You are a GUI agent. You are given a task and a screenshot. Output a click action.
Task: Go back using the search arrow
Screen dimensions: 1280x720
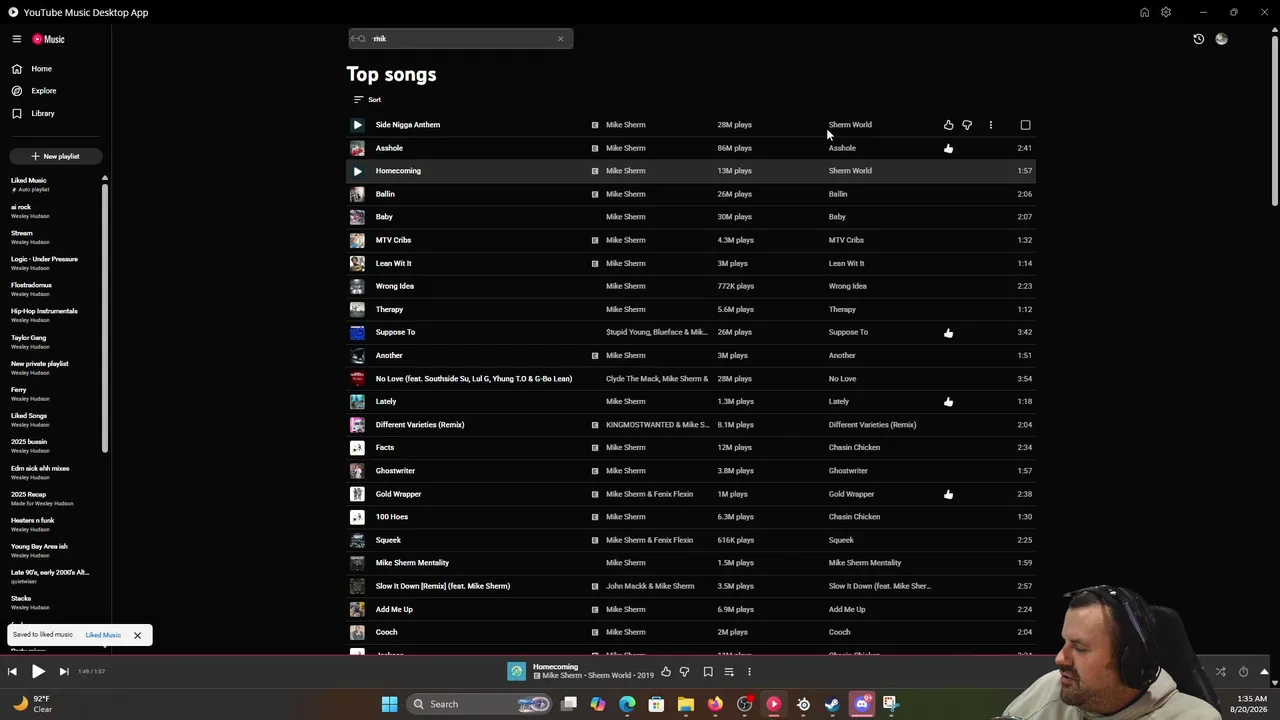(x=354, y=39)
